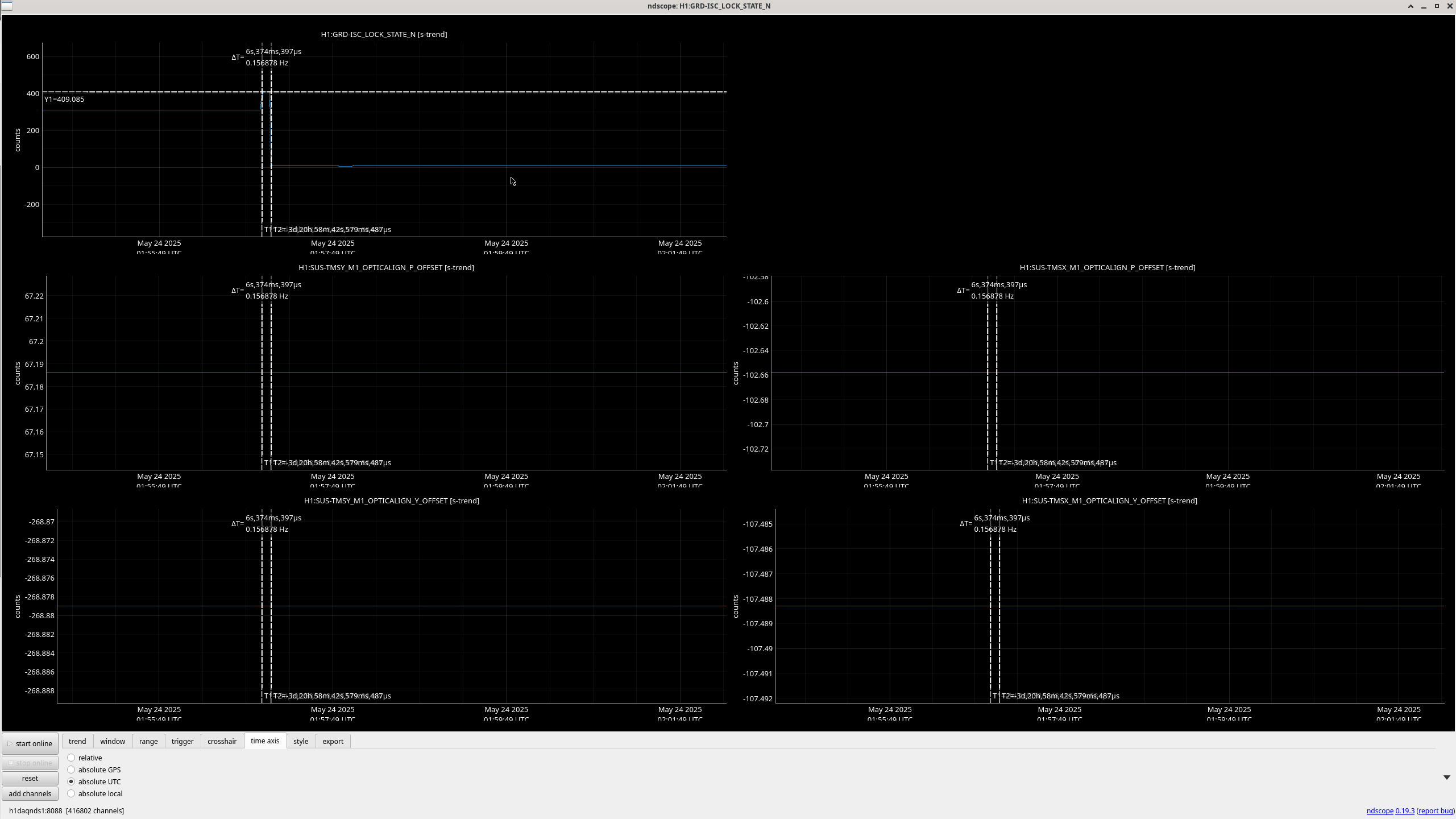The image size is (1456, 819).
Task: Click the T2 cursor label in TMSY Y_OFFSET plot
Action: 332,696
